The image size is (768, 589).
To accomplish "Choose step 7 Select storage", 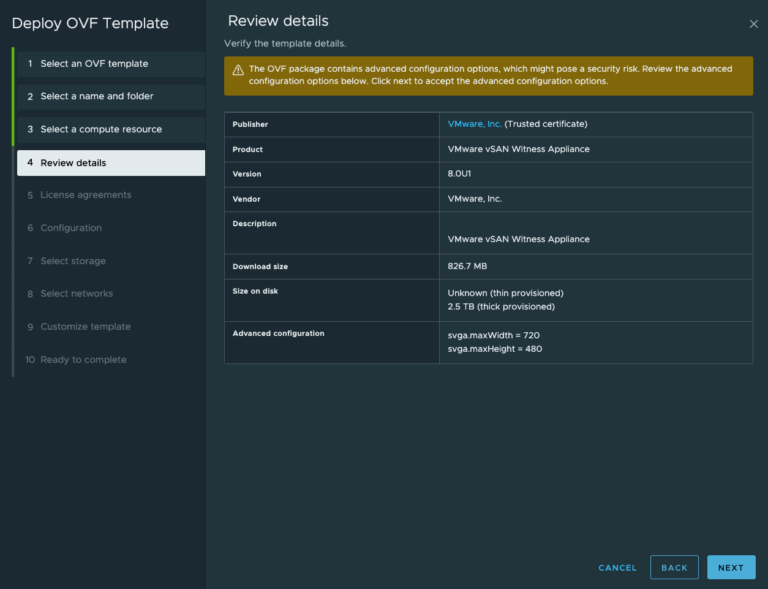I will pos(73,261).
